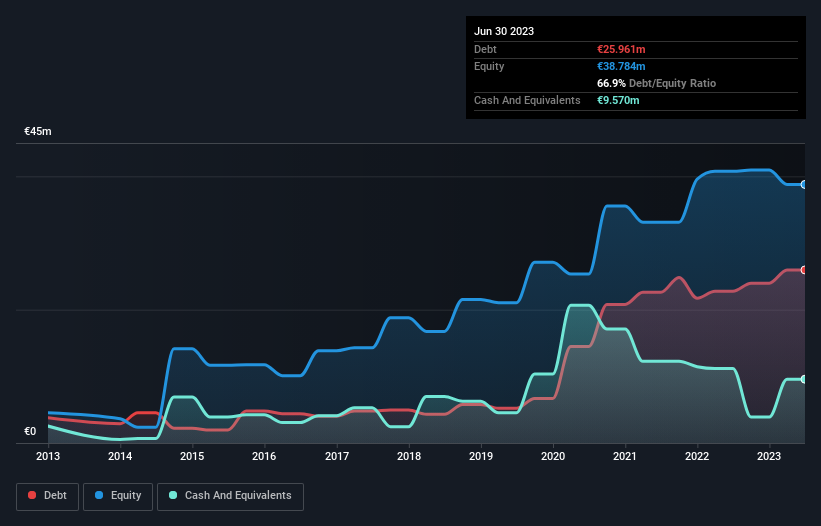Select the 2021 x-axis label
The width and height of the screenshot is (821, 526).
click(x=625, y=456)
